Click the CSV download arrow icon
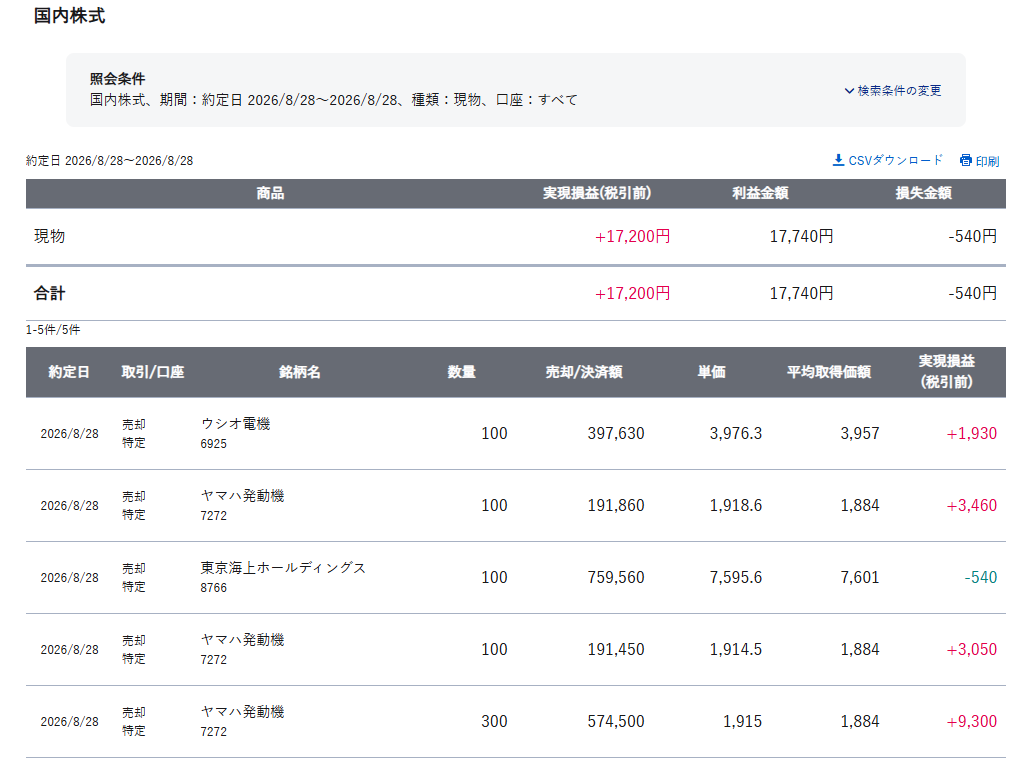Image resolution: width=1026 pixels, height=773 pixels. pos(838,160)
